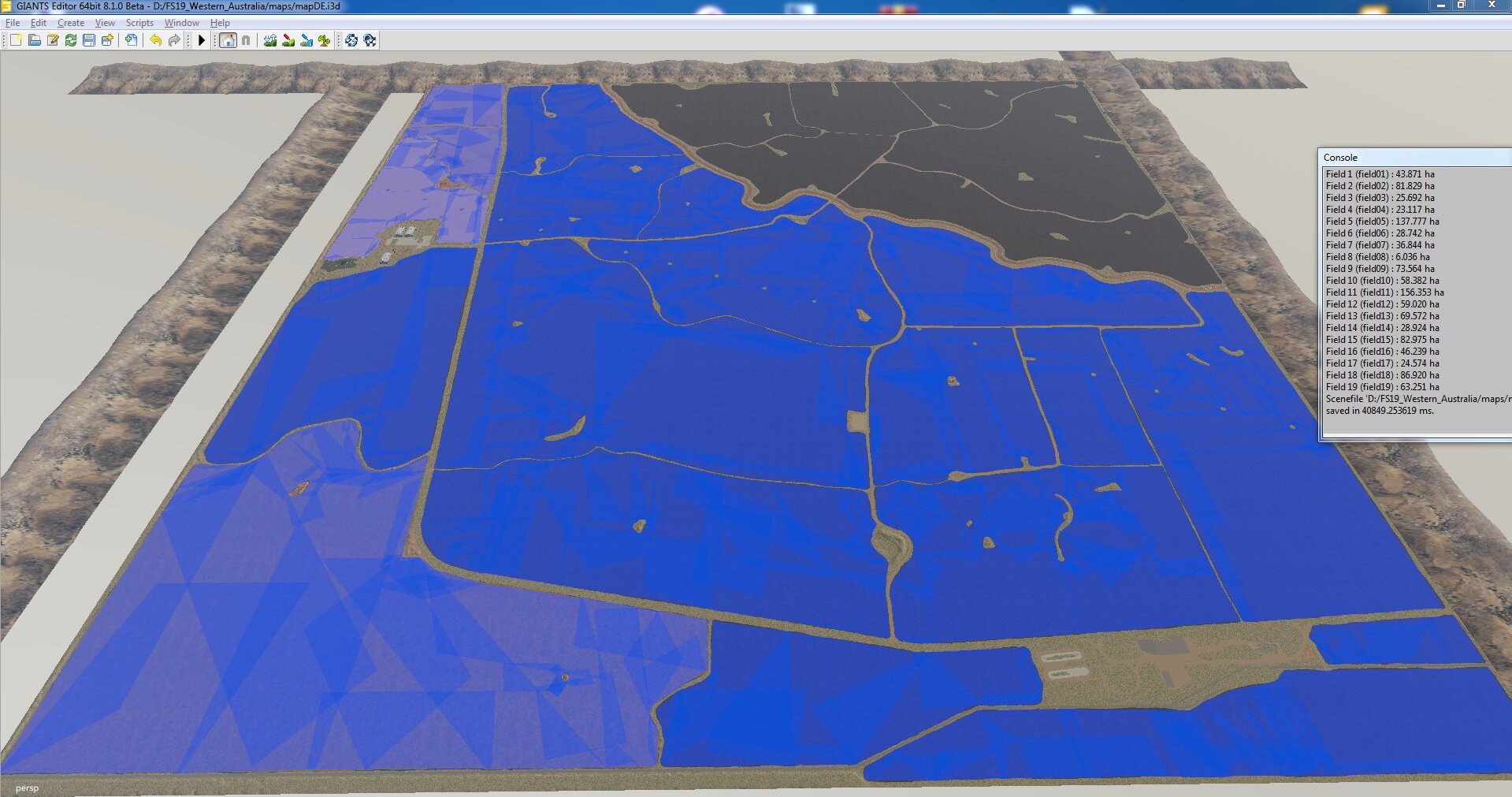Screen dimensions: 1512x797
Task: Open the Create menu
Action: pos(71,23)
